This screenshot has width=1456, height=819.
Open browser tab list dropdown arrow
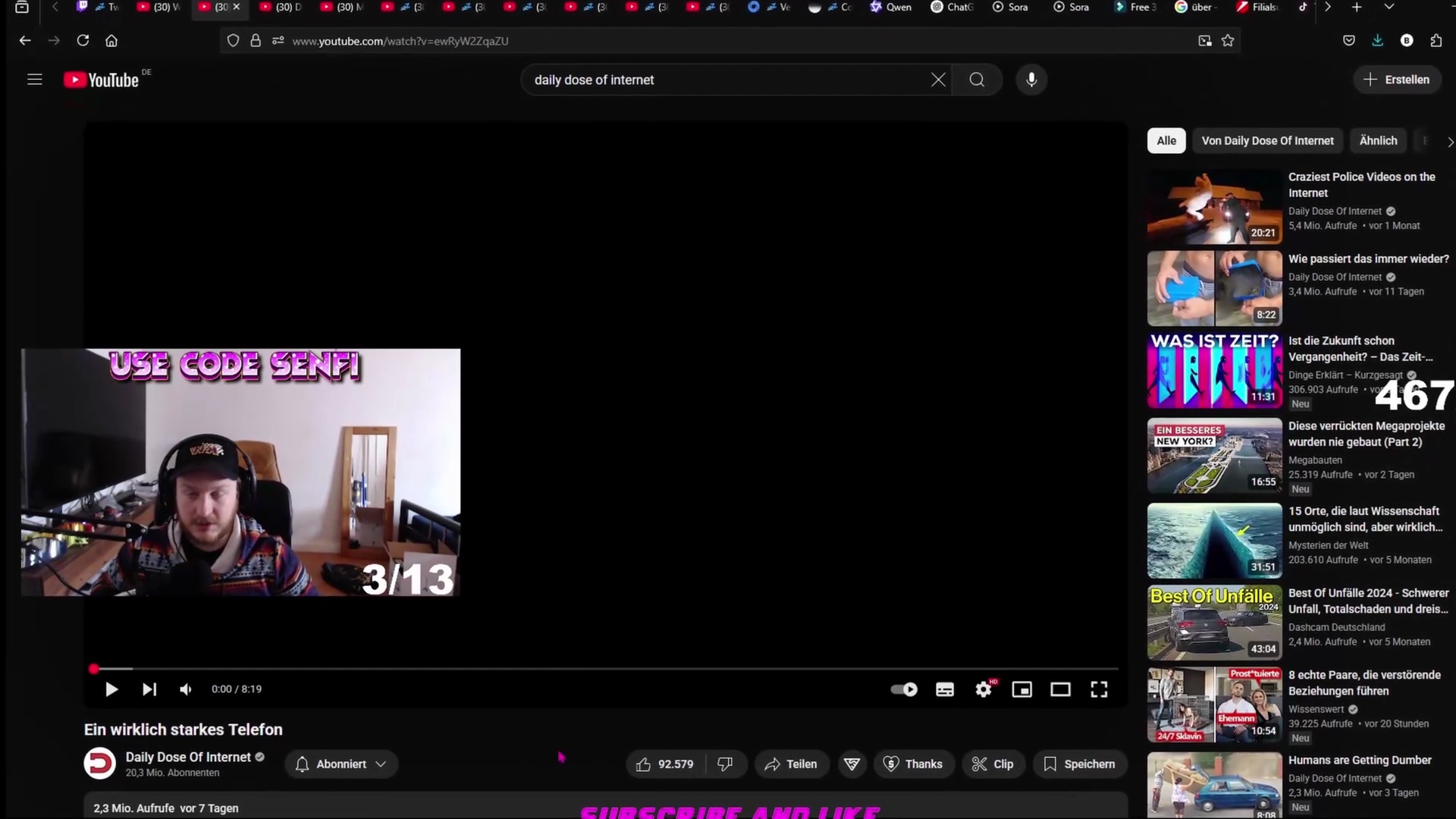click(x=1389, y=7)
